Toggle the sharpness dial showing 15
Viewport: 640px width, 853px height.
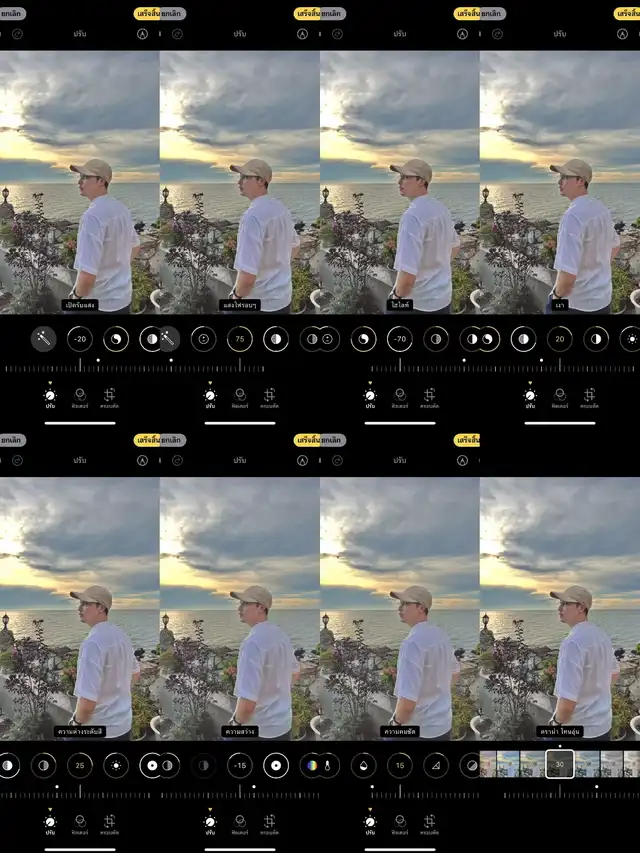coord(400,766)
